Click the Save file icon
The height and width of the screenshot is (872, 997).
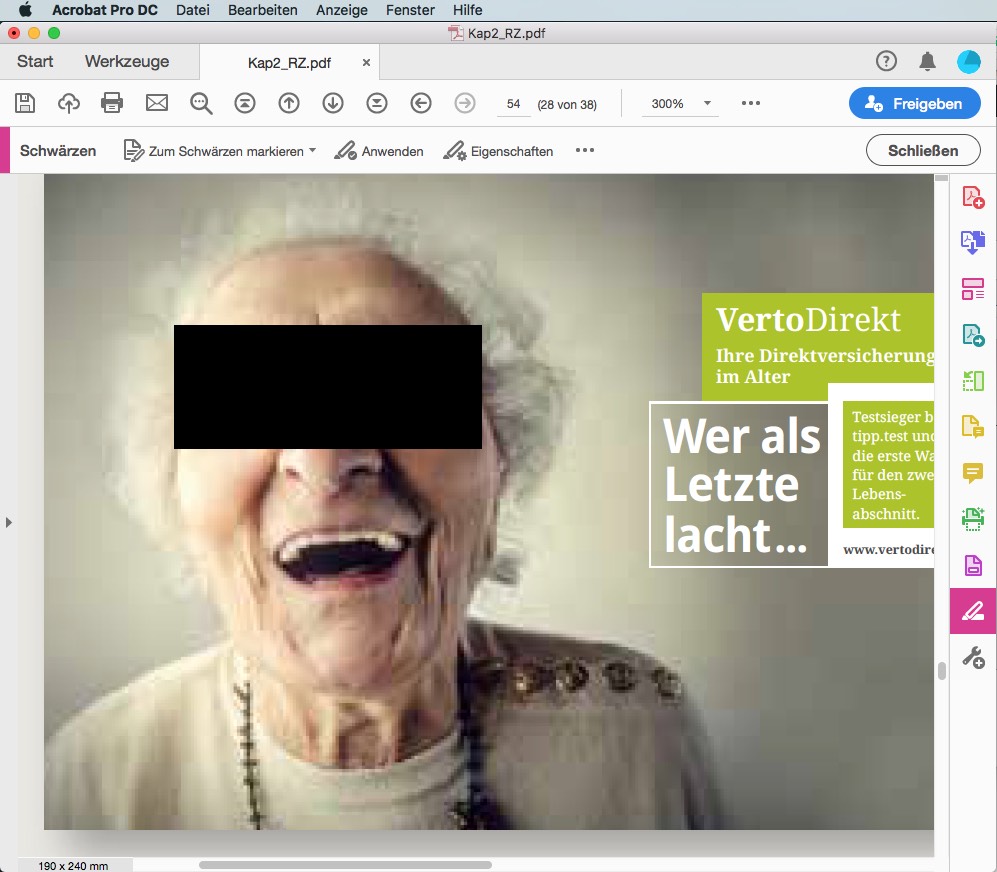pos(25,103)
